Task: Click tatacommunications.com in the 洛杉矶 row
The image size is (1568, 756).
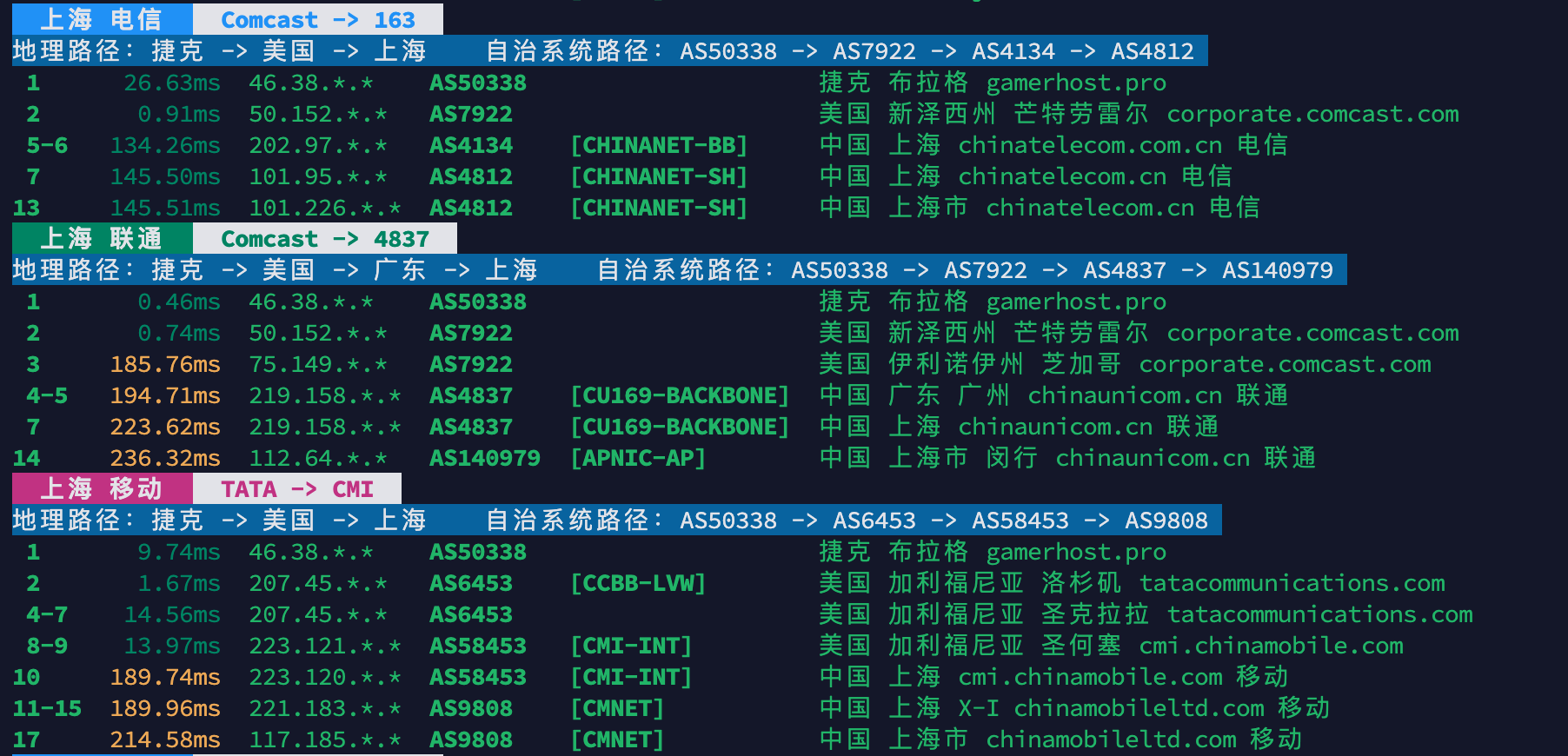Action: [x=1292, y=583]
